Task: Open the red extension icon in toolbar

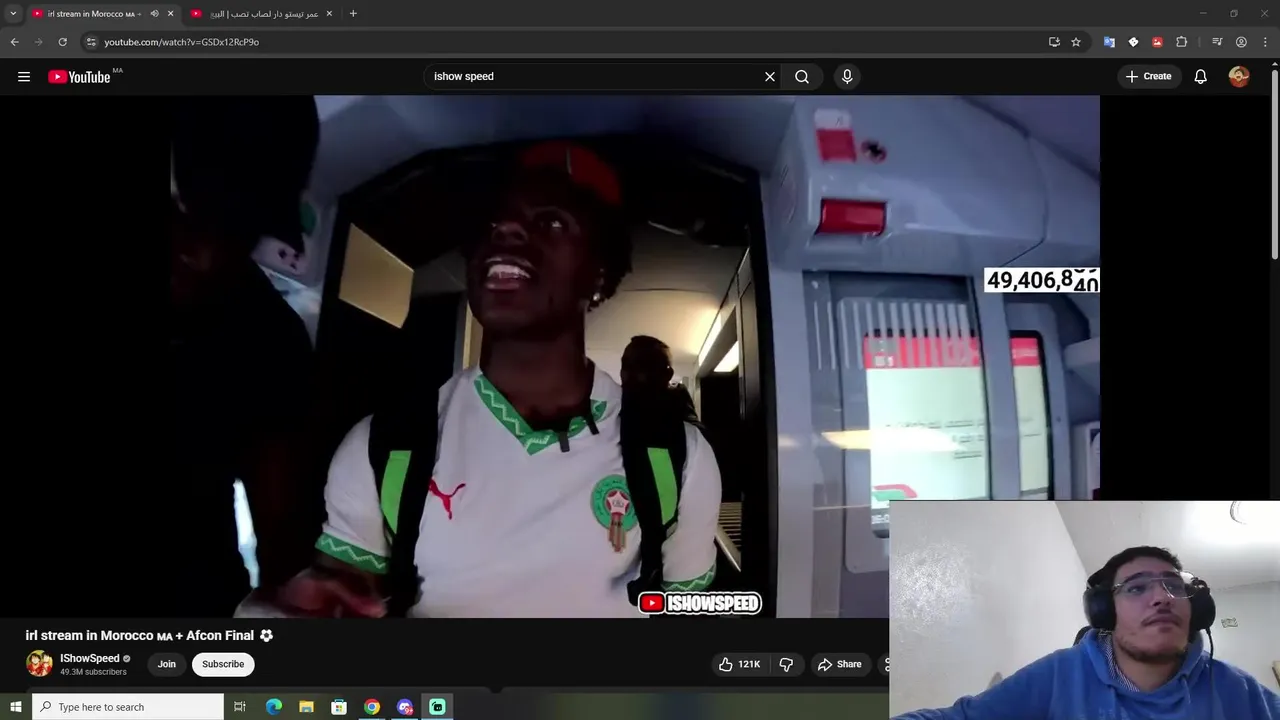Action: click(1157, 42)
